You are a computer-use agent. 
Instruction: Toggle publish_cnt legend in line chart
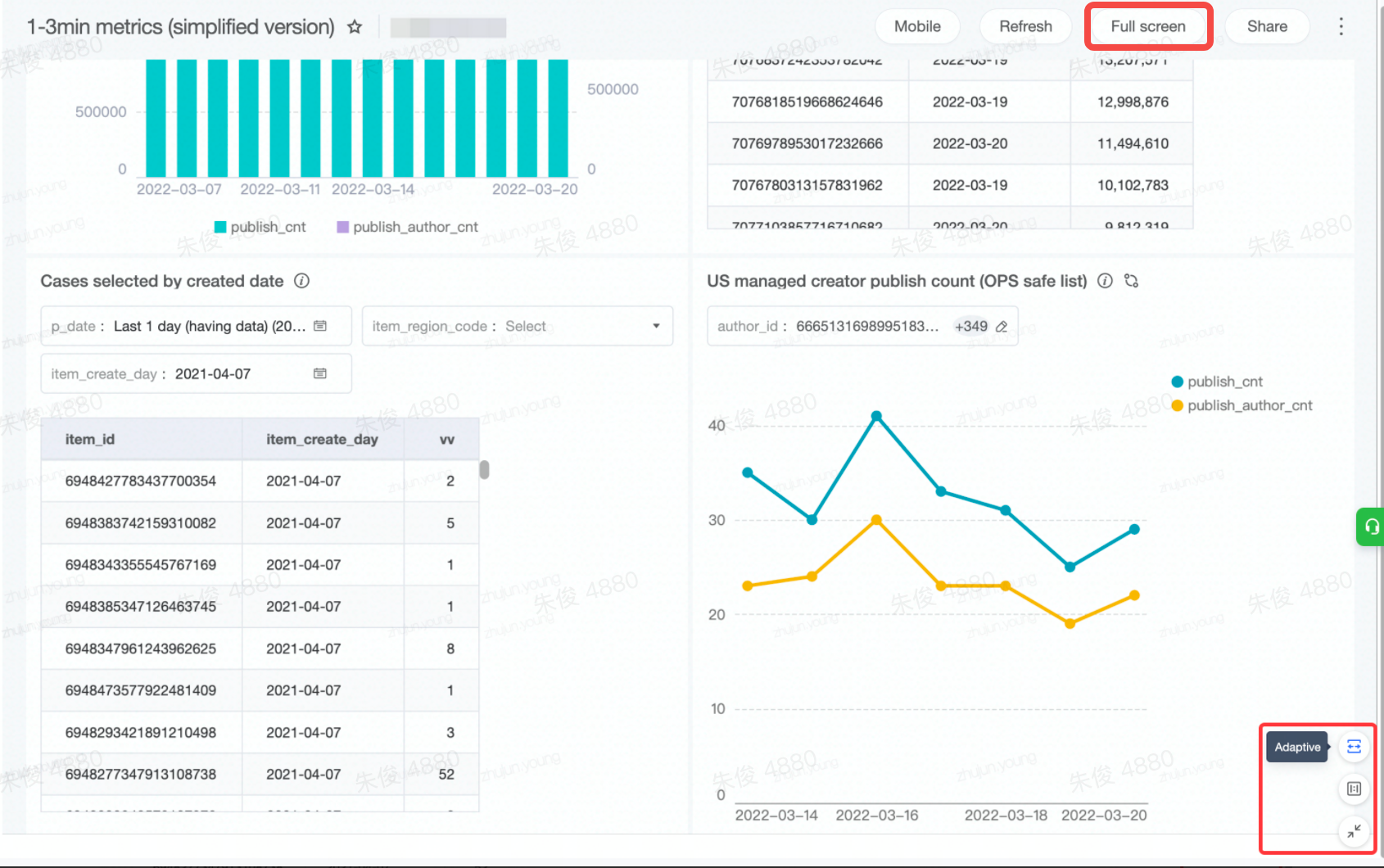(1218, 382)
